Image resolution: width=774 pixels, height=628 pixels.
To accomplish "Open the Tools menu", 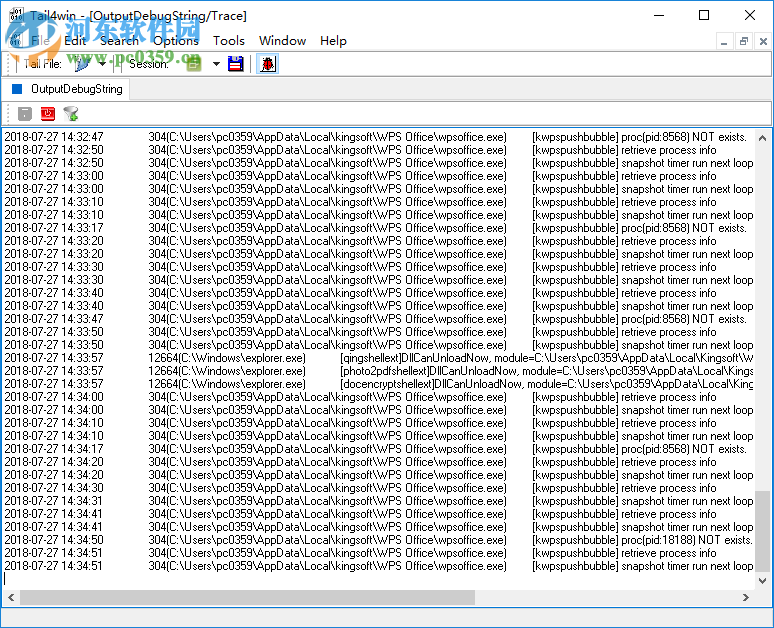I will [229, 40].
